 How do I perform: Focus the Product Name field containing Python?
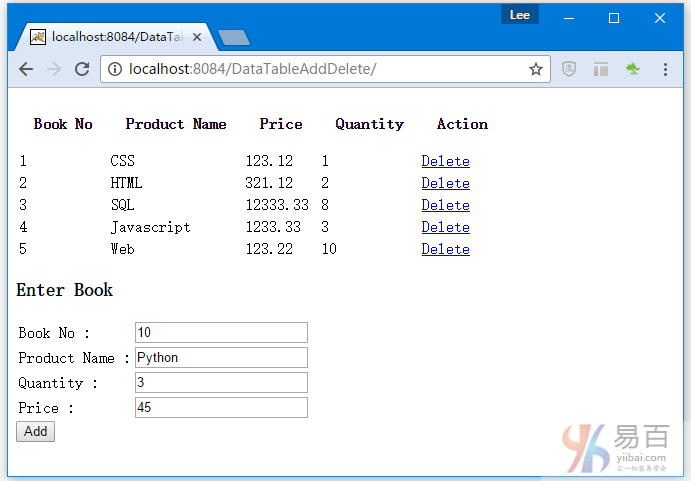pyautogui.click(x=221, y=358)
